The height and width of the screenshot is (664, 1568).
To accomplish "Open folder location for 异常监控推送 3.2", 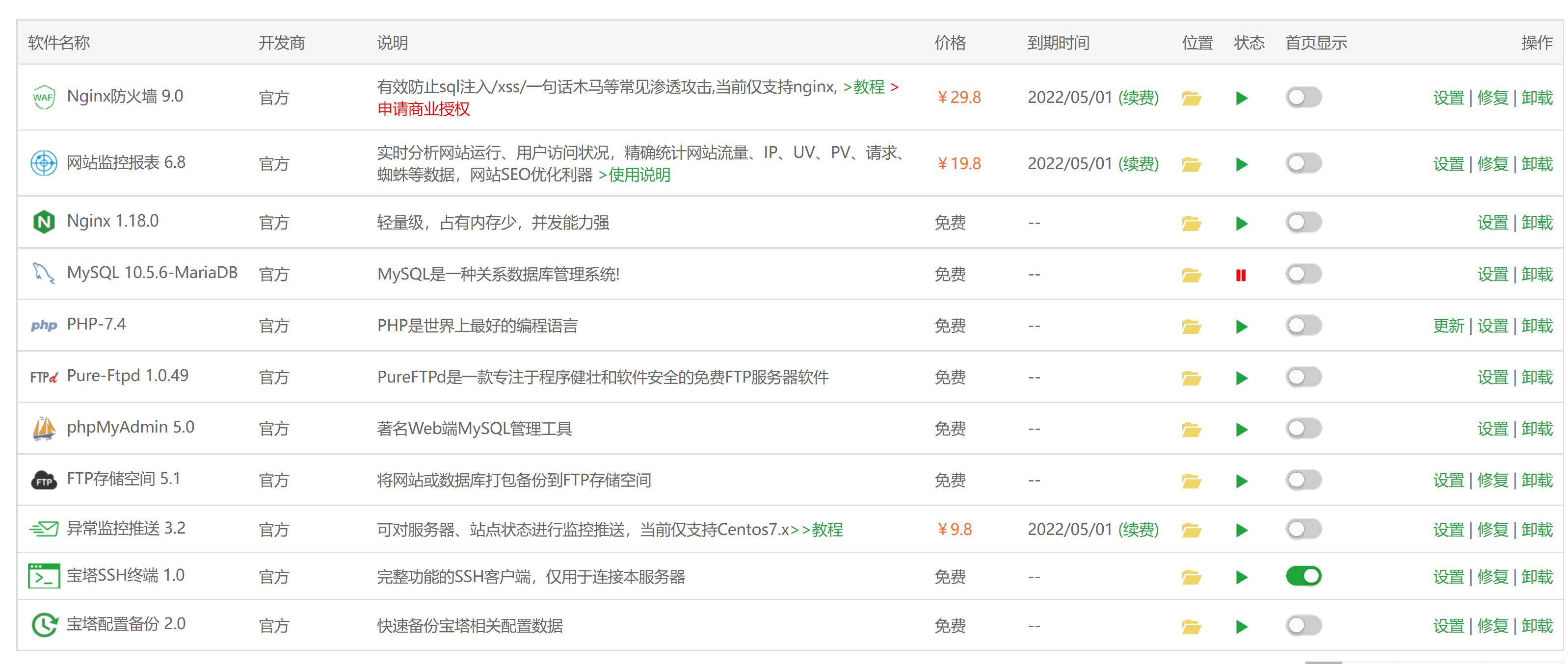I will (x=1191, y=530).
